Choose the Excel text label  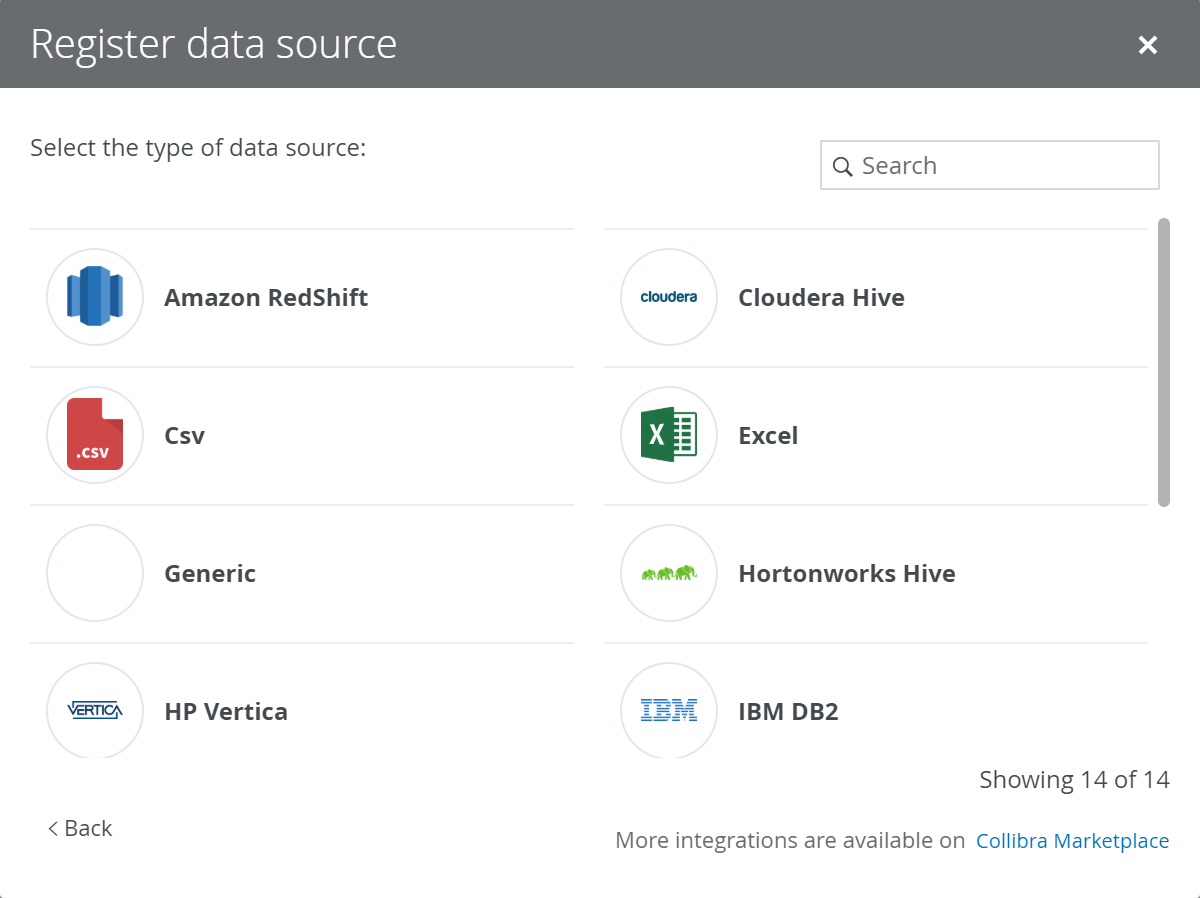[768, 436]
